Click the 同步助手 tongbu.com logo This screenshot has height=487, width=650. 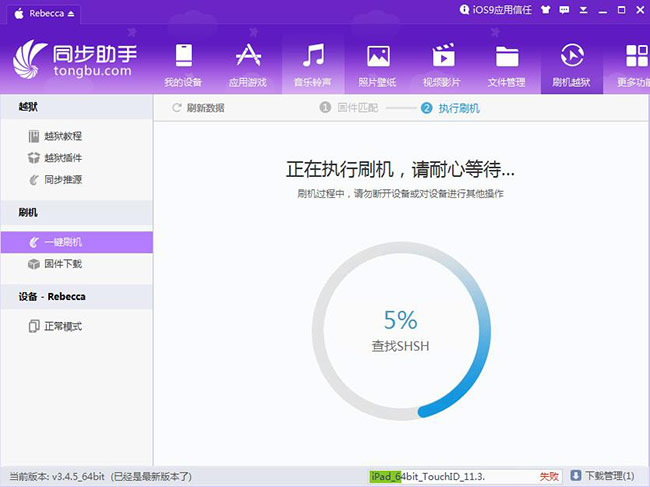tap(75, 61)
